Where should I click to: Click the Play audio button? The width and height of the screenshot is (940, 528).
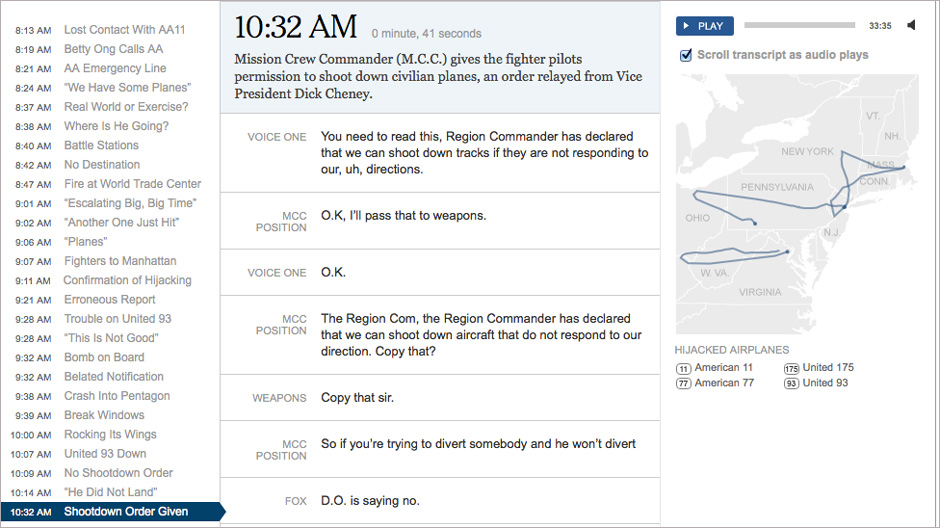[x=704, y=26]
